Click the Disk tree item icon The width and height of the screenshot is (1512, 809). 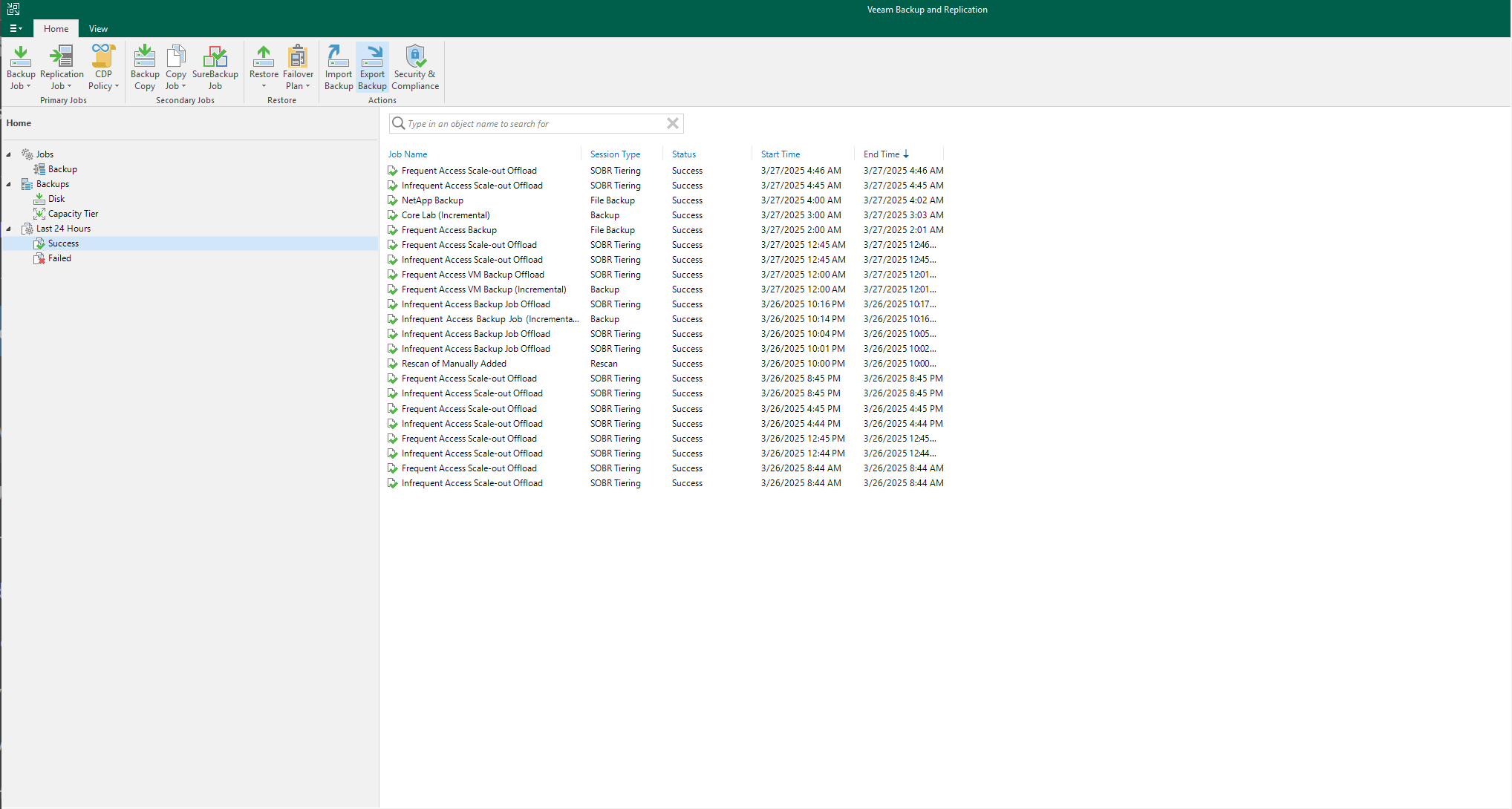[39, 199]
